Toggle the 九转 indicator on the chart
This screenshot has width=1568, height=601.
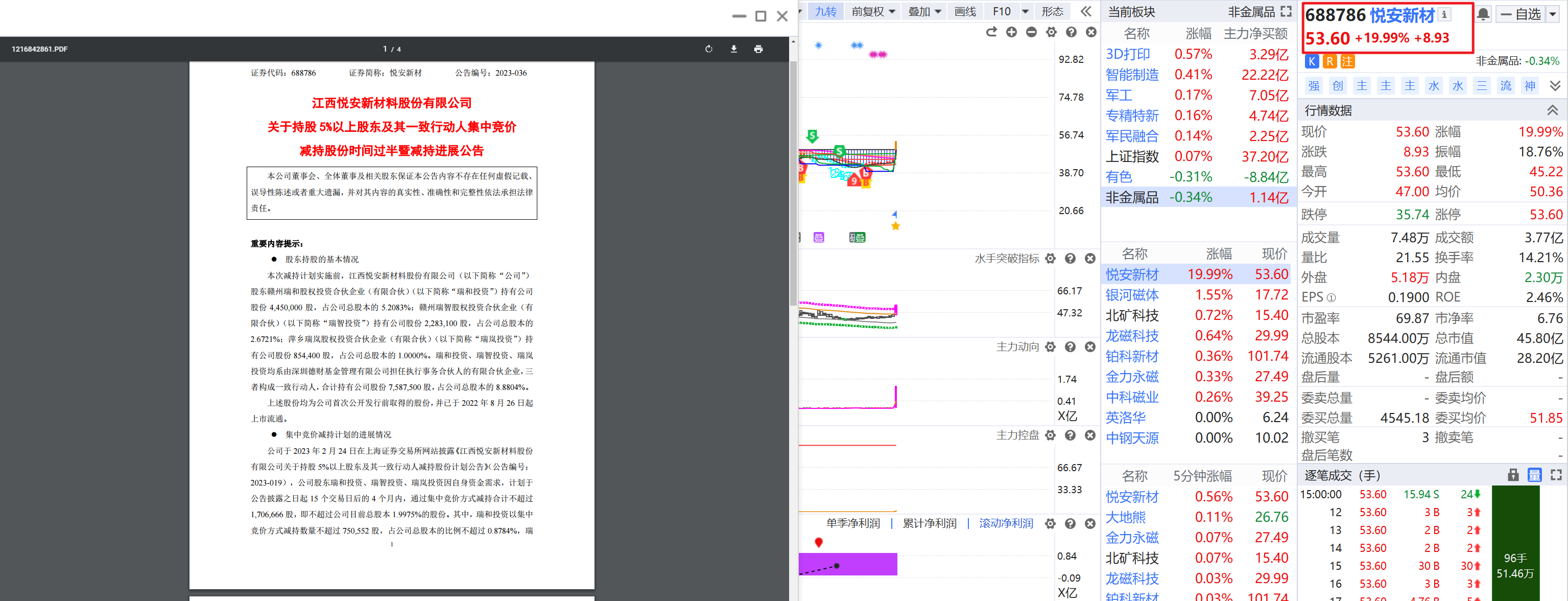tap(825, 12)
